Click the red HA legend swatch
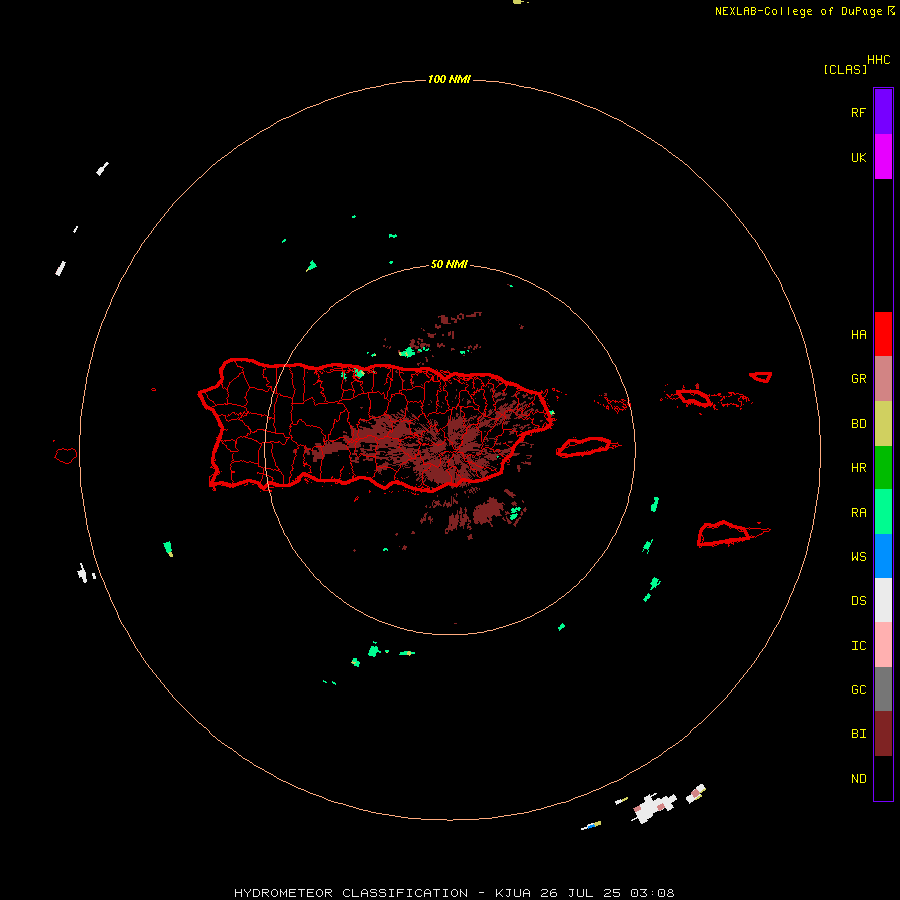900x900 pixels. pos(883,334)
